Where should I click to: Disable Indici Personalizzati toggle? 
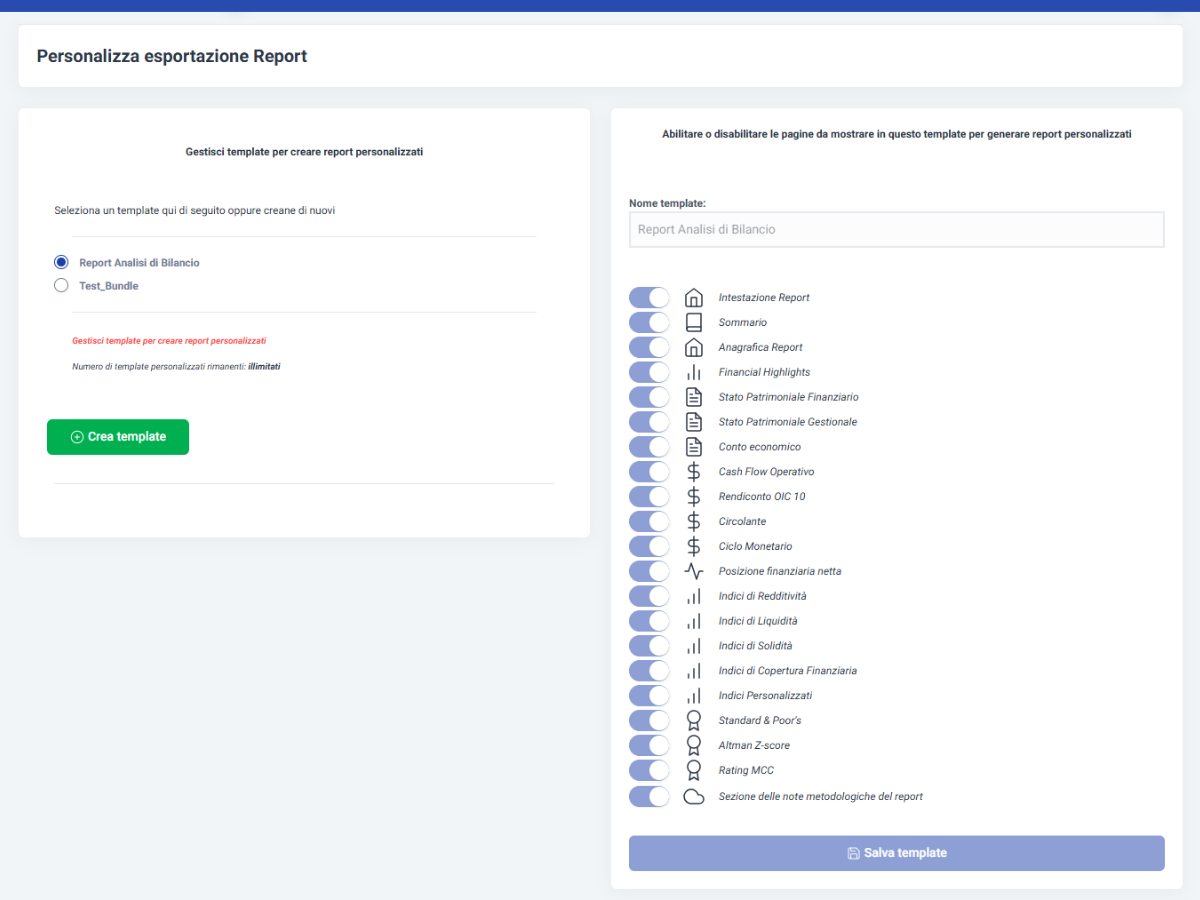pos(649,696)
